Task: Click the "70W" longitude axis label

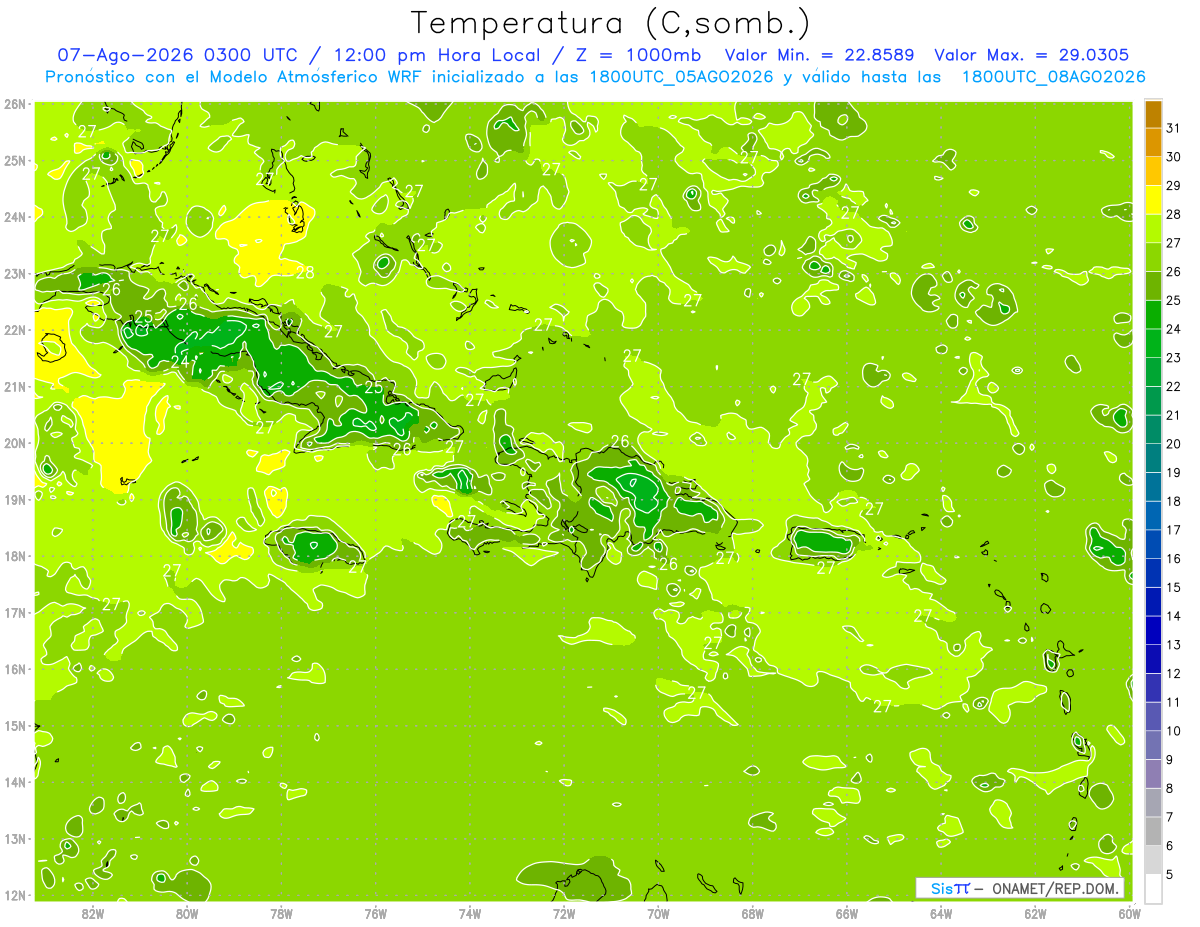Action: 658,914
